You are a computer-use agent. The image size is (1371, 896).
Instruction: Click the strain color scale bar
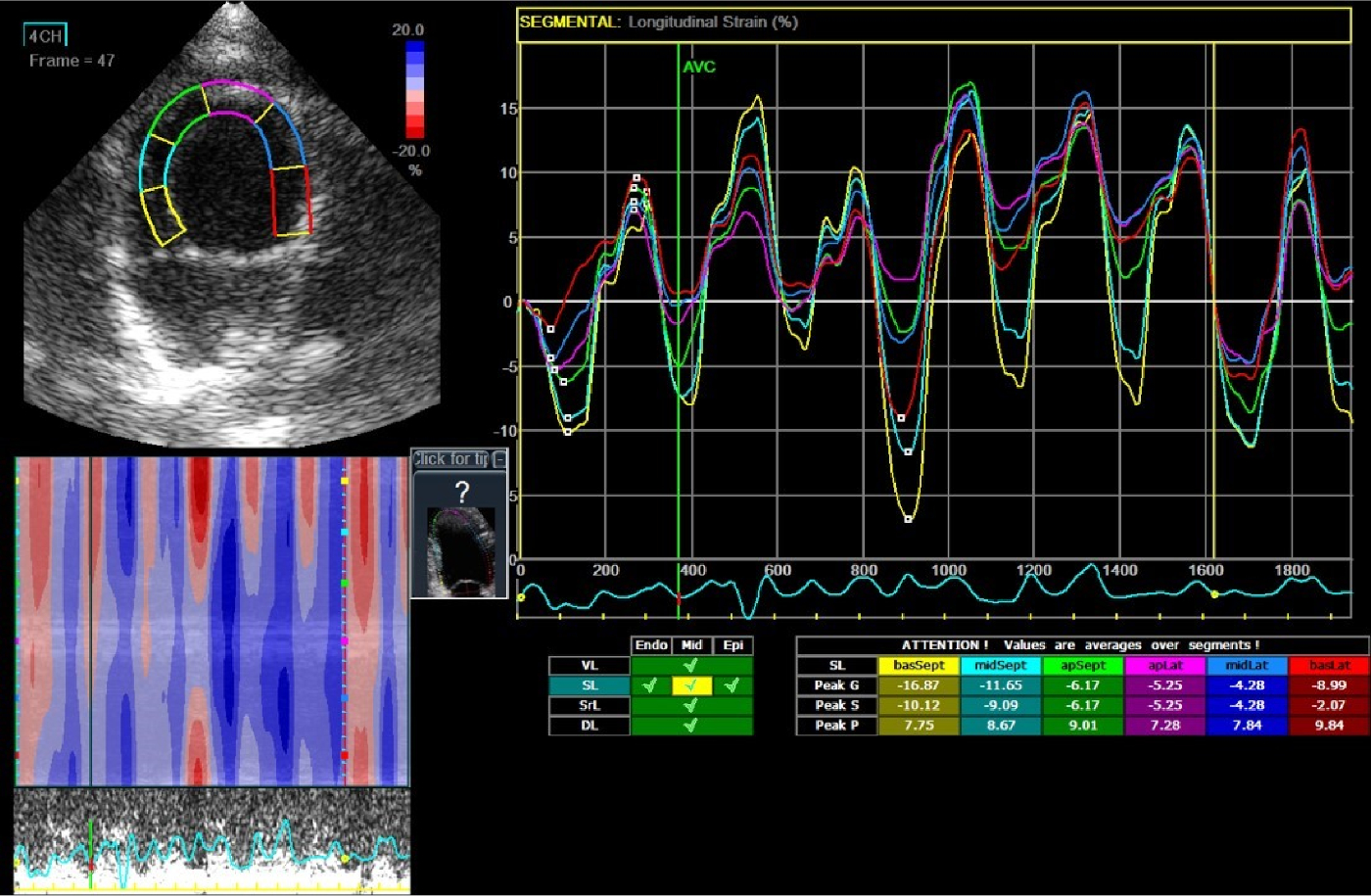(415, 88)
